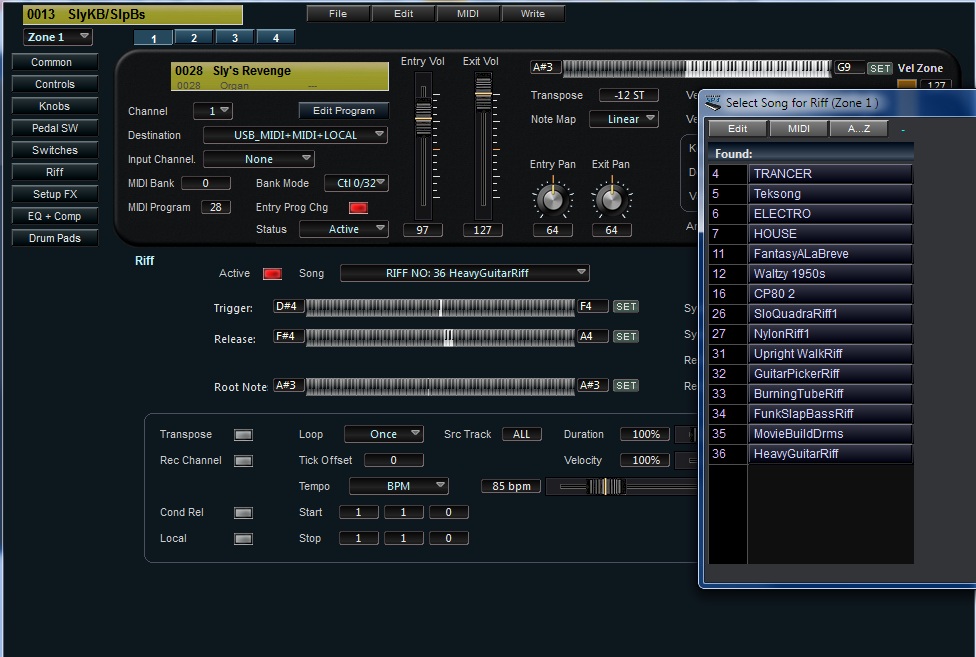The image size is (976, 657).
Task: Click SET next to Trigger range
Action: tap(625, 307)
